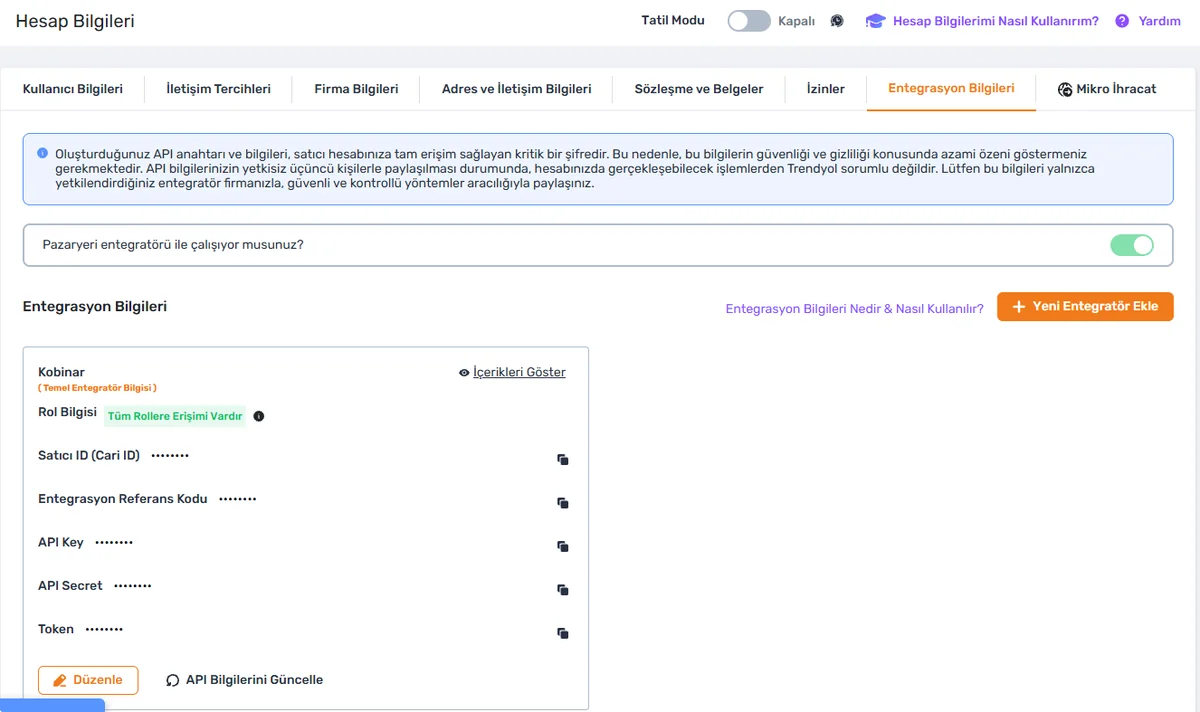Switch to the İletişim Tercihleri tab
The image size is (1200, 712).
(x=219, y=89)
